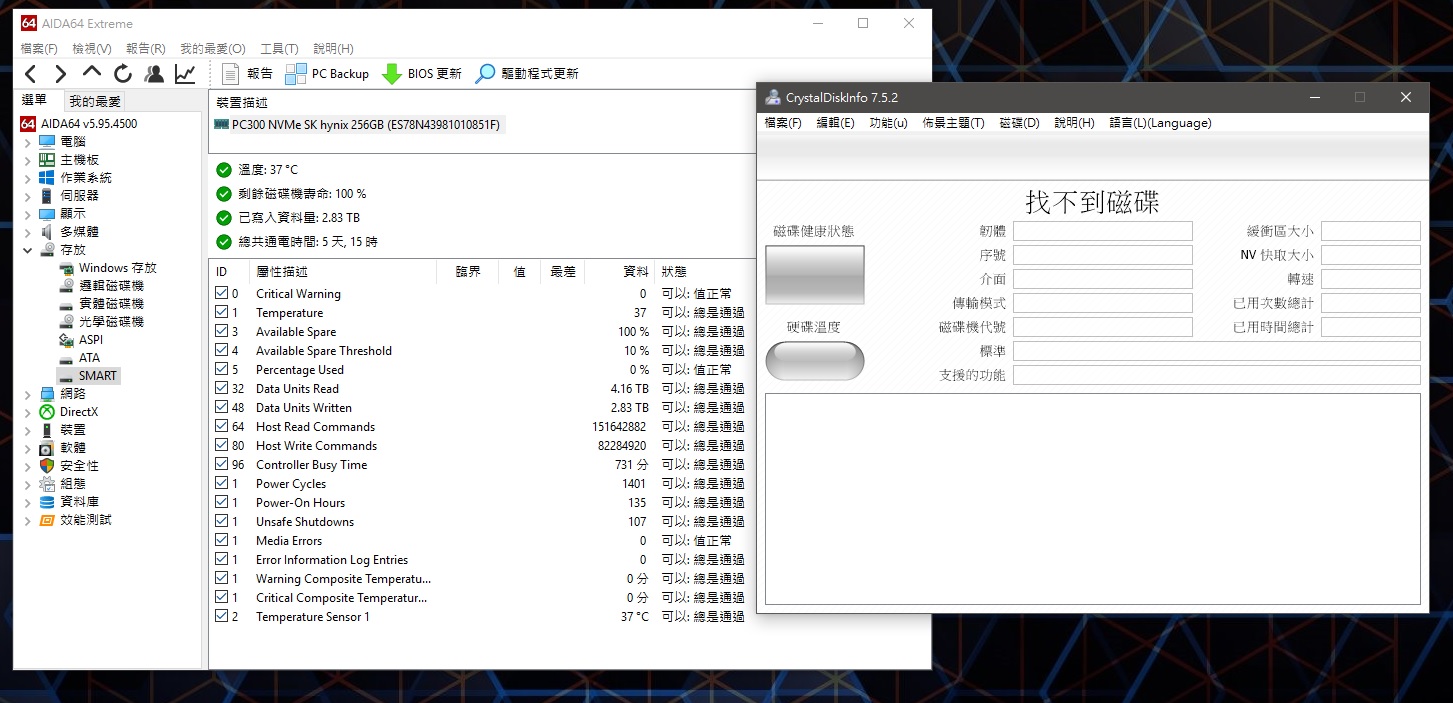Image resolution: width=1453 pixels, height=703 pixels.
Task: Expand the 作業系統 tree node
Action: [x=28, y=178]
